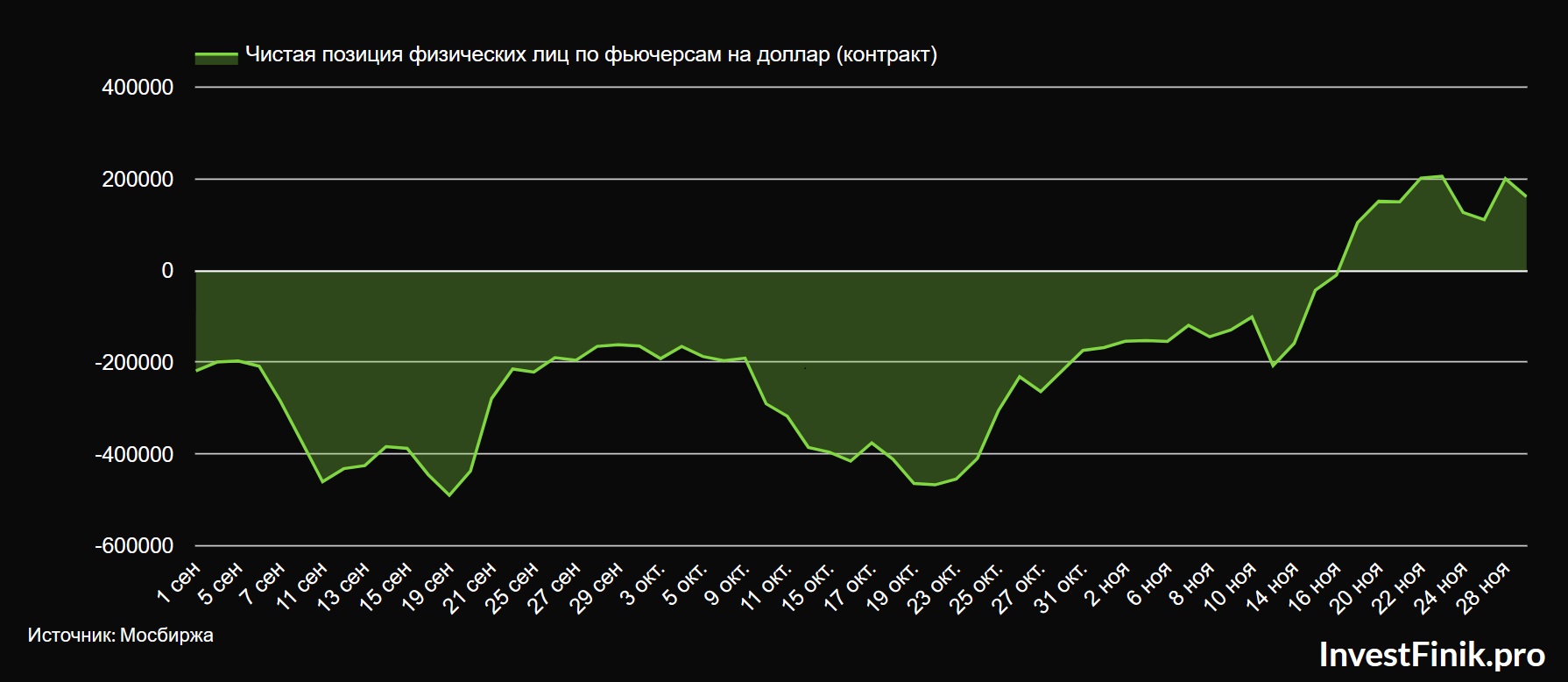1568x682 pixels.
Task: Click the lowest data point above '19 сен'
Action: pyautogui.click(x=449, y=495)
